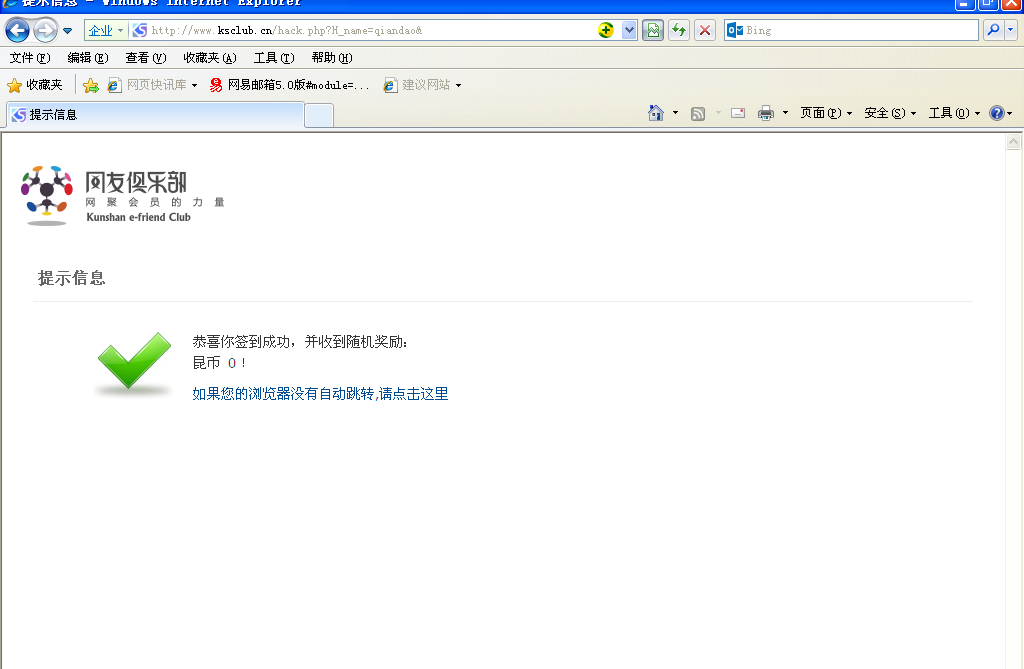1024x669 pixels.
Task: Click the Home icon in command bar
Action: point(656,113)
